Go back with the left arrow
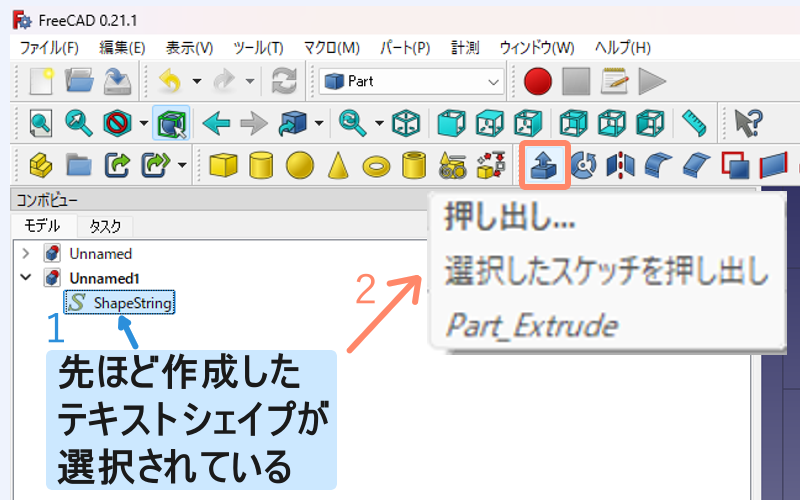 pyautogui.click(x=216, y=123)
